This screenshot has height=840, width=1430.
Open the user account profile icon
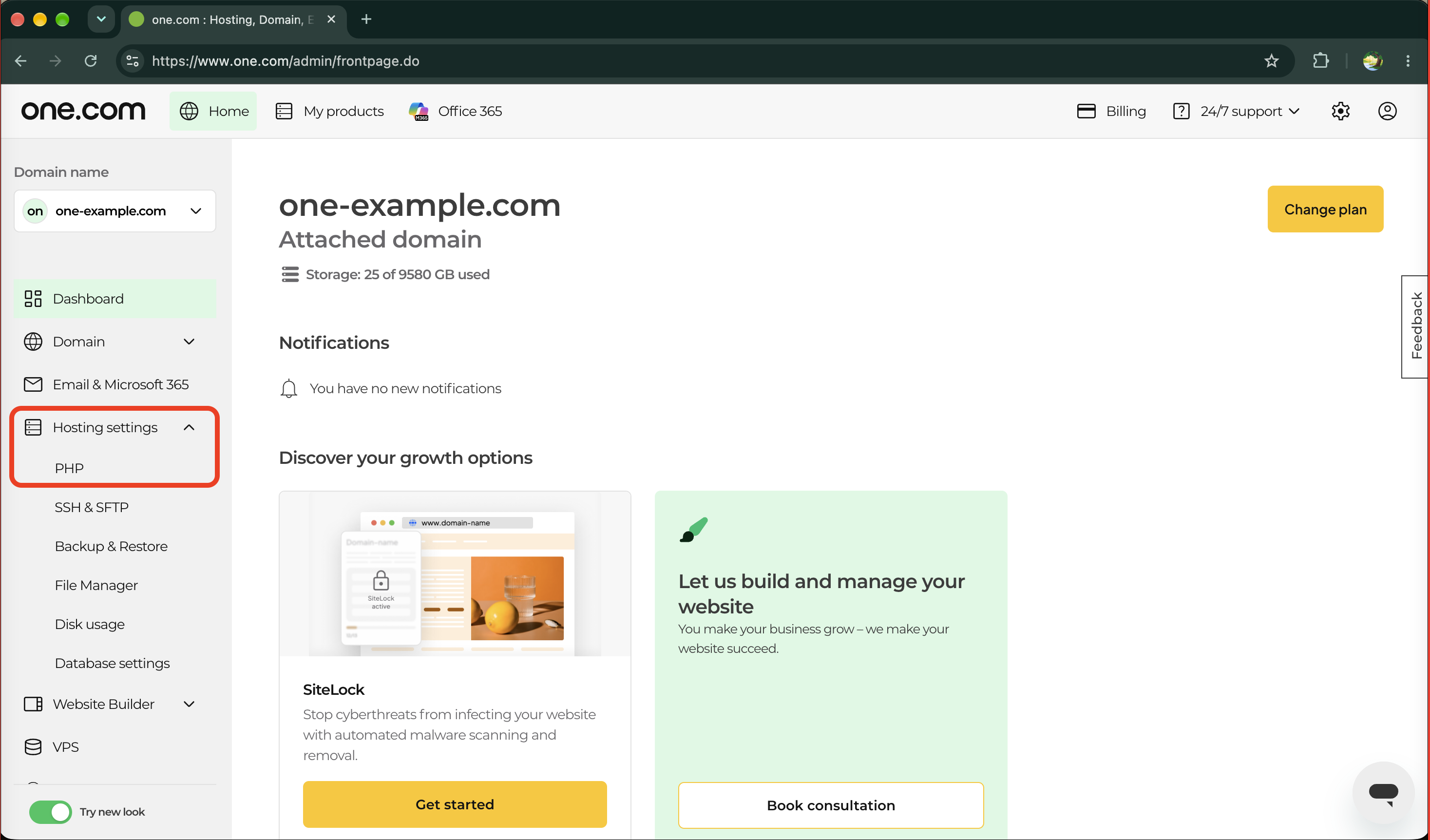click(x=1387, y=111)
